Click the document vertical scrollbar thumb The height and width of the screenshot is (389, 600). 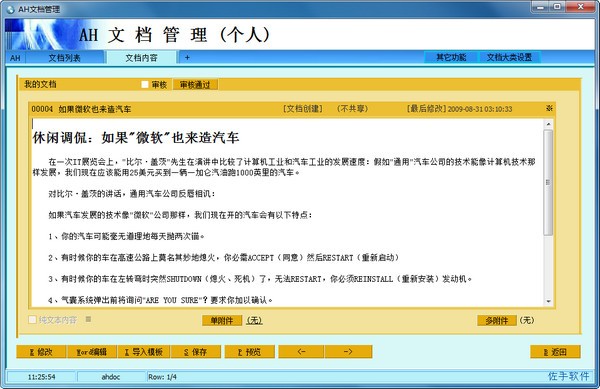click(x=548, y=182)
